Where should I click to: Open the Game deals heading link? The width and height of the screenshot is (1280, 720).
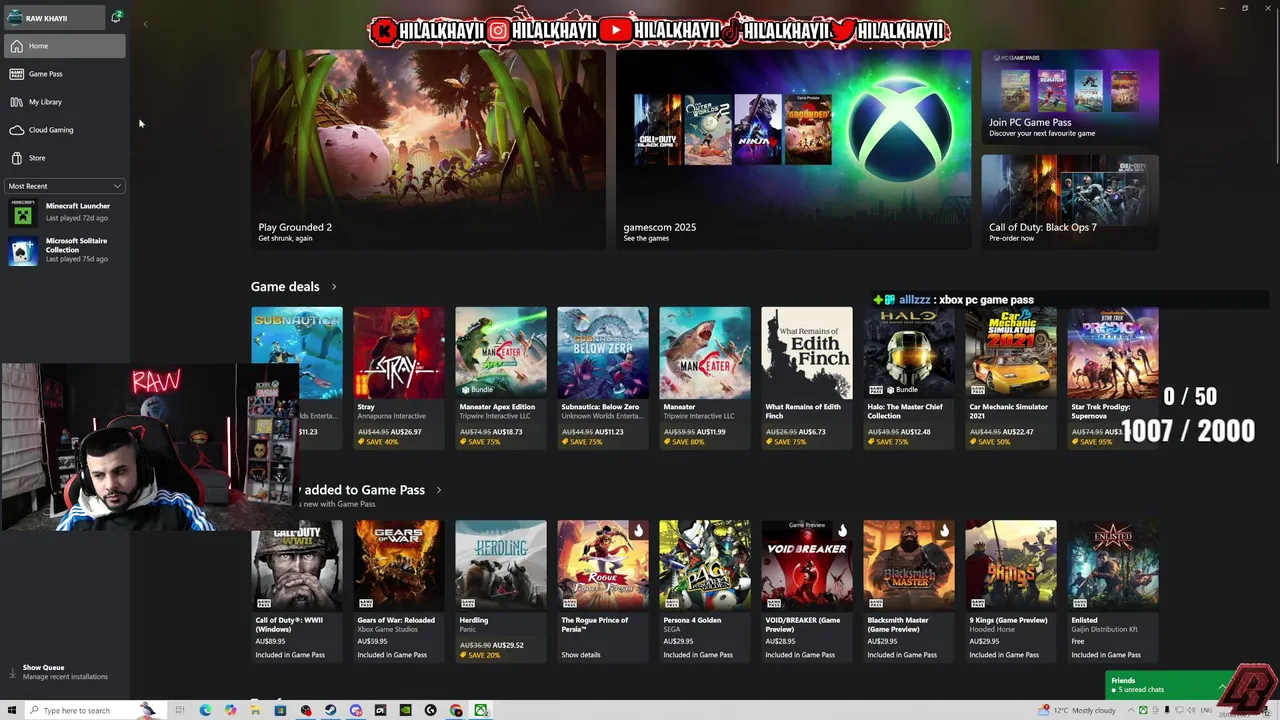[285, 287]
